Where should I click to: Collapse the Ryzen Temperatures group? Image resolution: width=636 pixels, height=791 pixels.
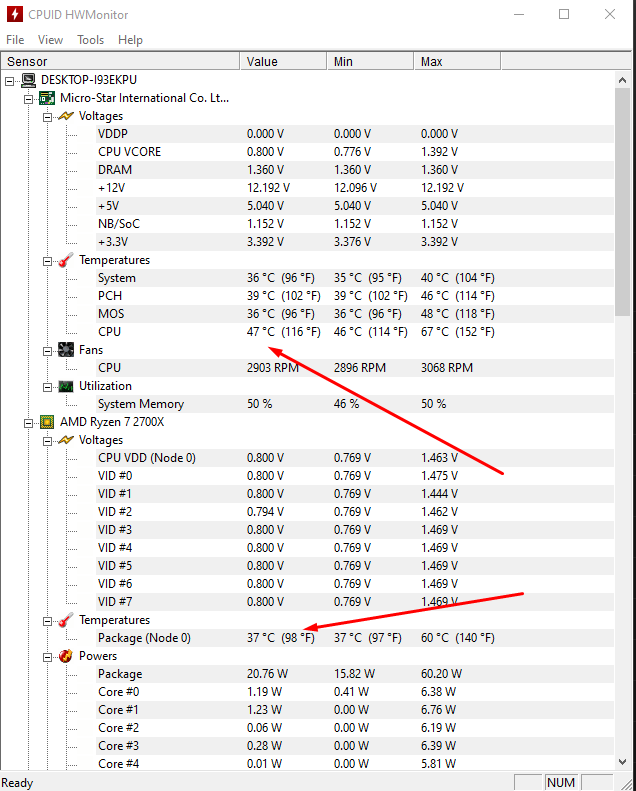(47, 621)
